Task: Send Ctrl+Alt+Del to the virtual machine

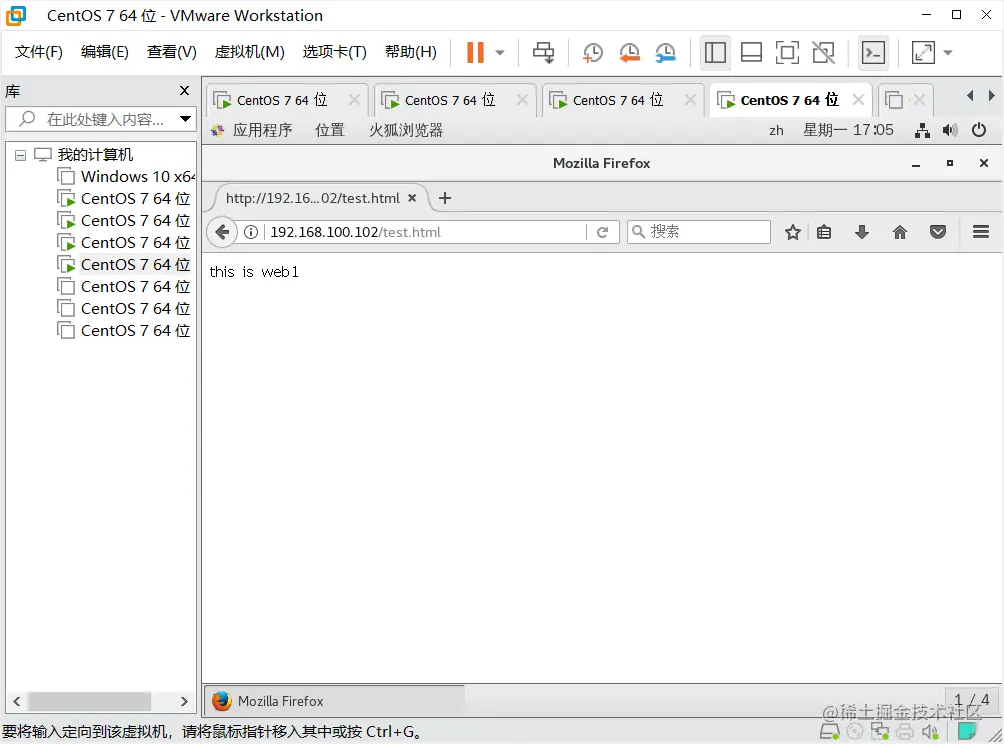Action: pyautogui.click(x=544, y=53)
